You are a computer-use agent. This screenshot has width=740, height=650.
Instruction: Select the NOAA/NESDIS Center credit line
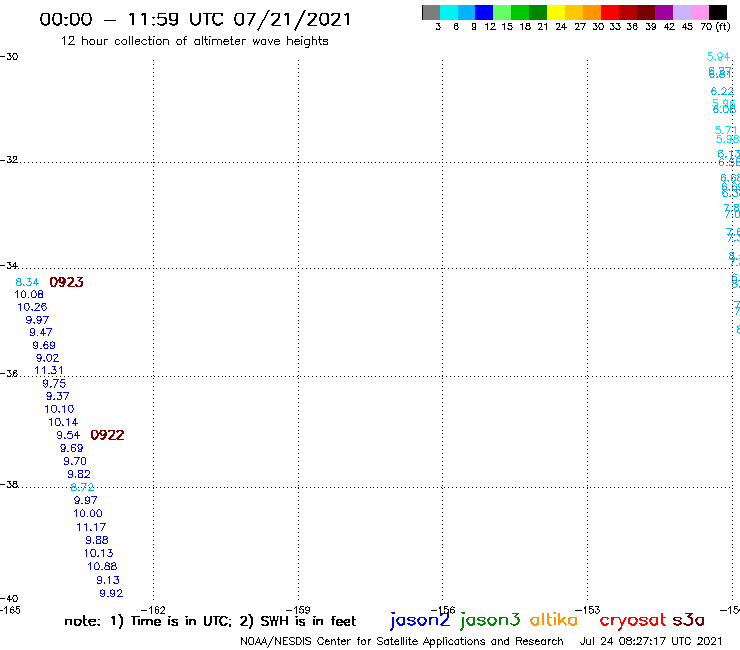tap(402, 642)
